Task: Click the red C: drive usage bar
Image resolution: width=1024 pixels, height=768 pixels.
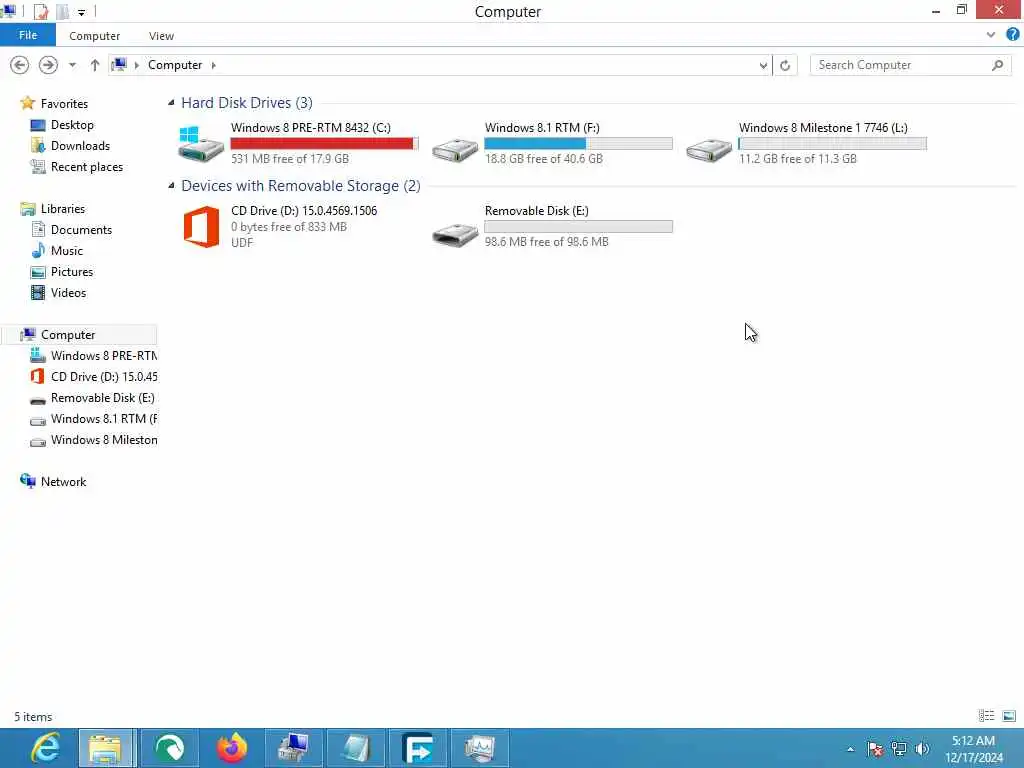Action: 324,143
